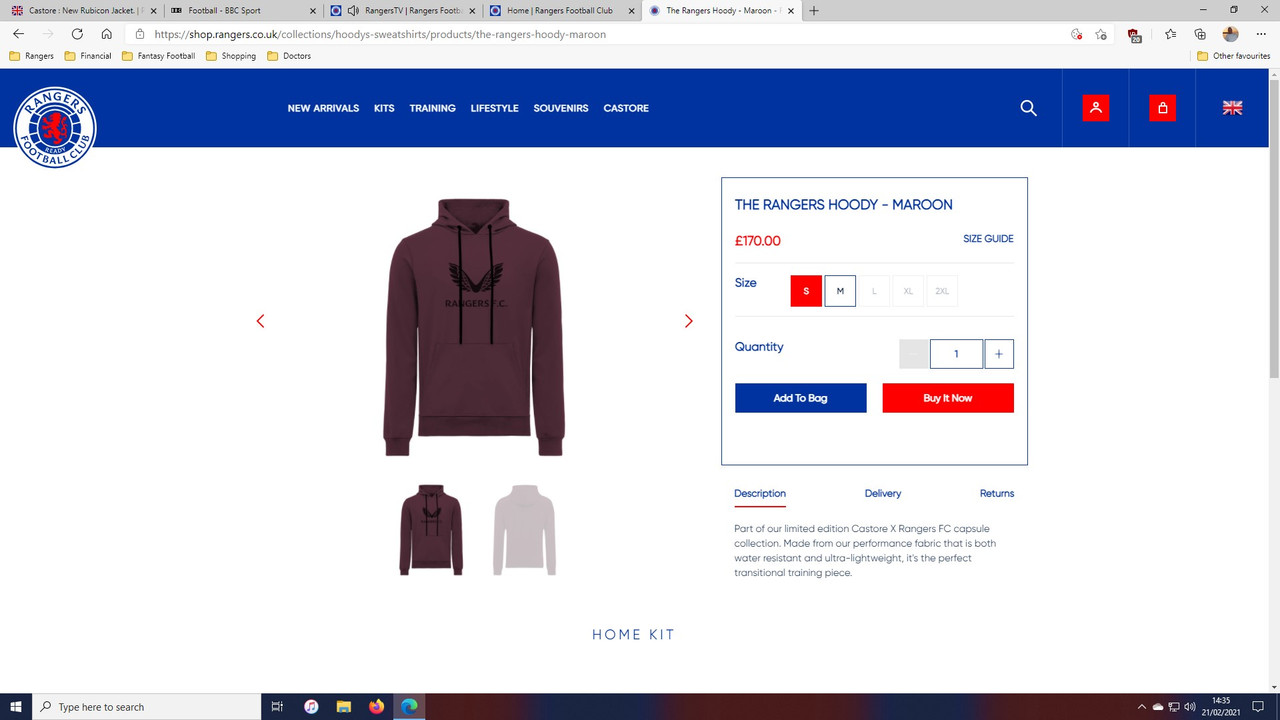
Task: Open the KITS menu in the navigation
Action: click(384, 108)
